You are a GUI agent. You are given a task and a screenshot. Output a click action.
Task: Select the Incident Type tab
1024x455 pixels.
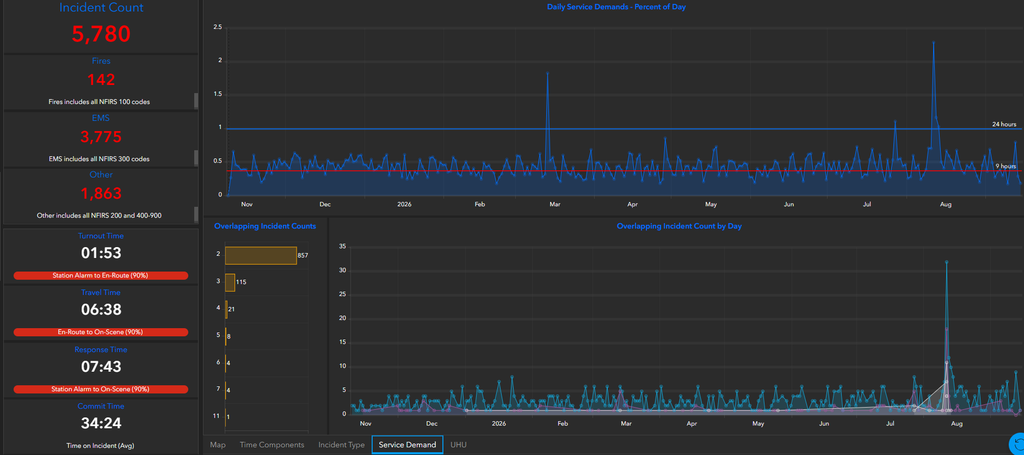pyautogui.click(x=341, y=445)
